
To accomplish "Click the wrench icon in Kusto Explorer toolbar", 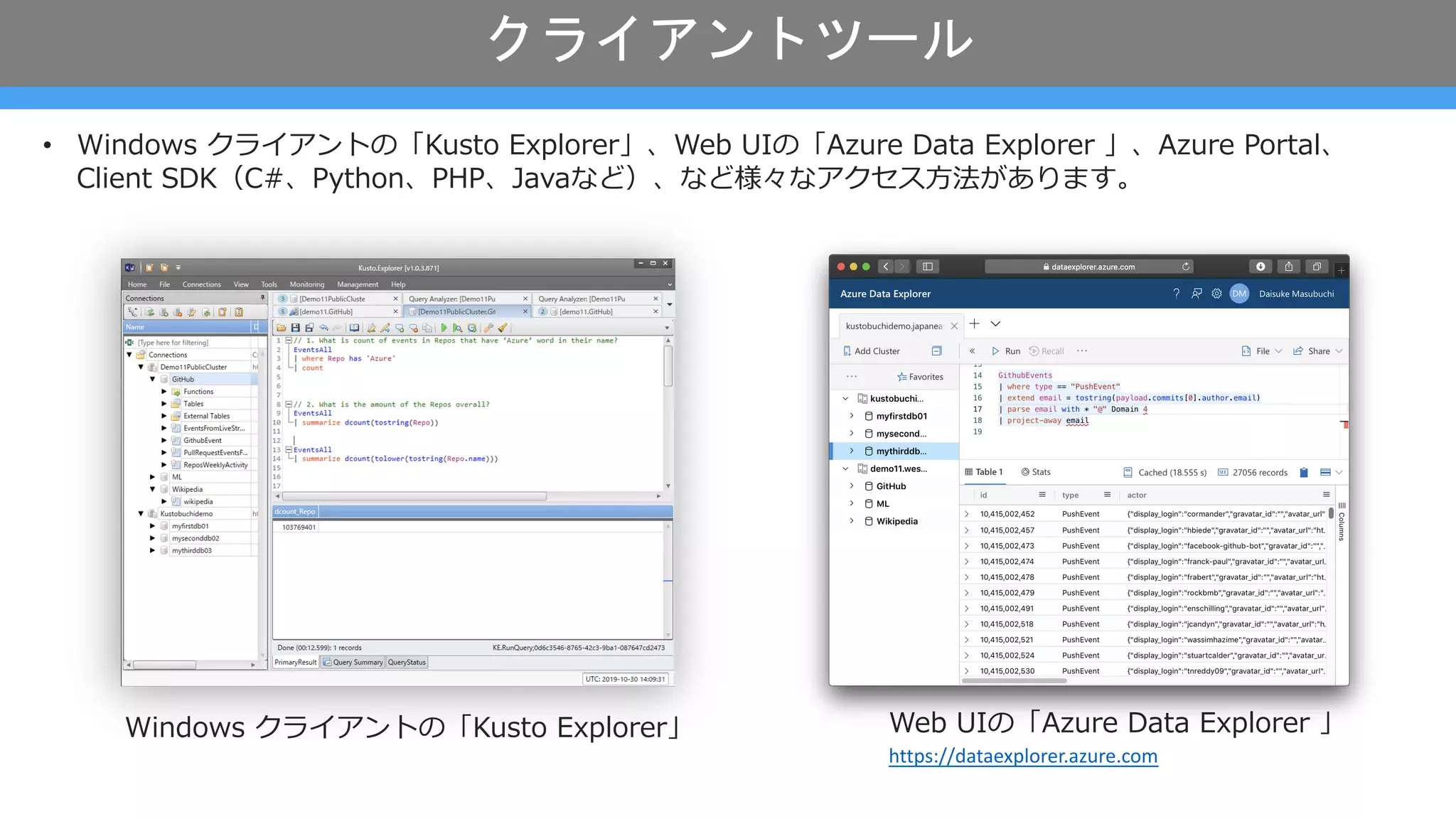I will tap(488, 328).
